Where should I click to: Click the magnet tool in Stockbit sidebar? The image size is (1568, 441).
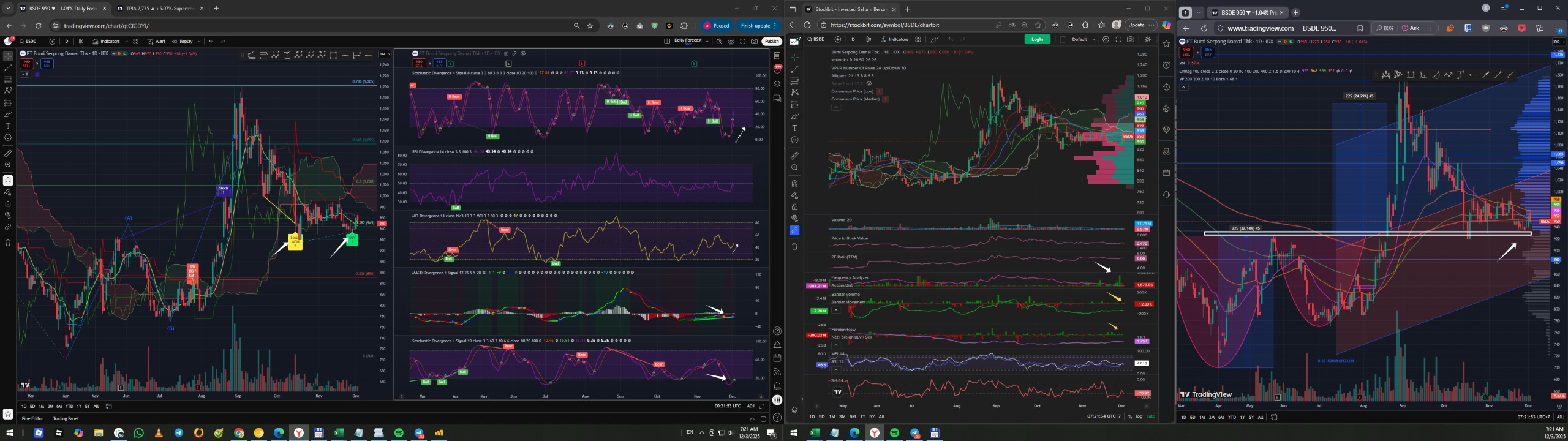[794, 183]
